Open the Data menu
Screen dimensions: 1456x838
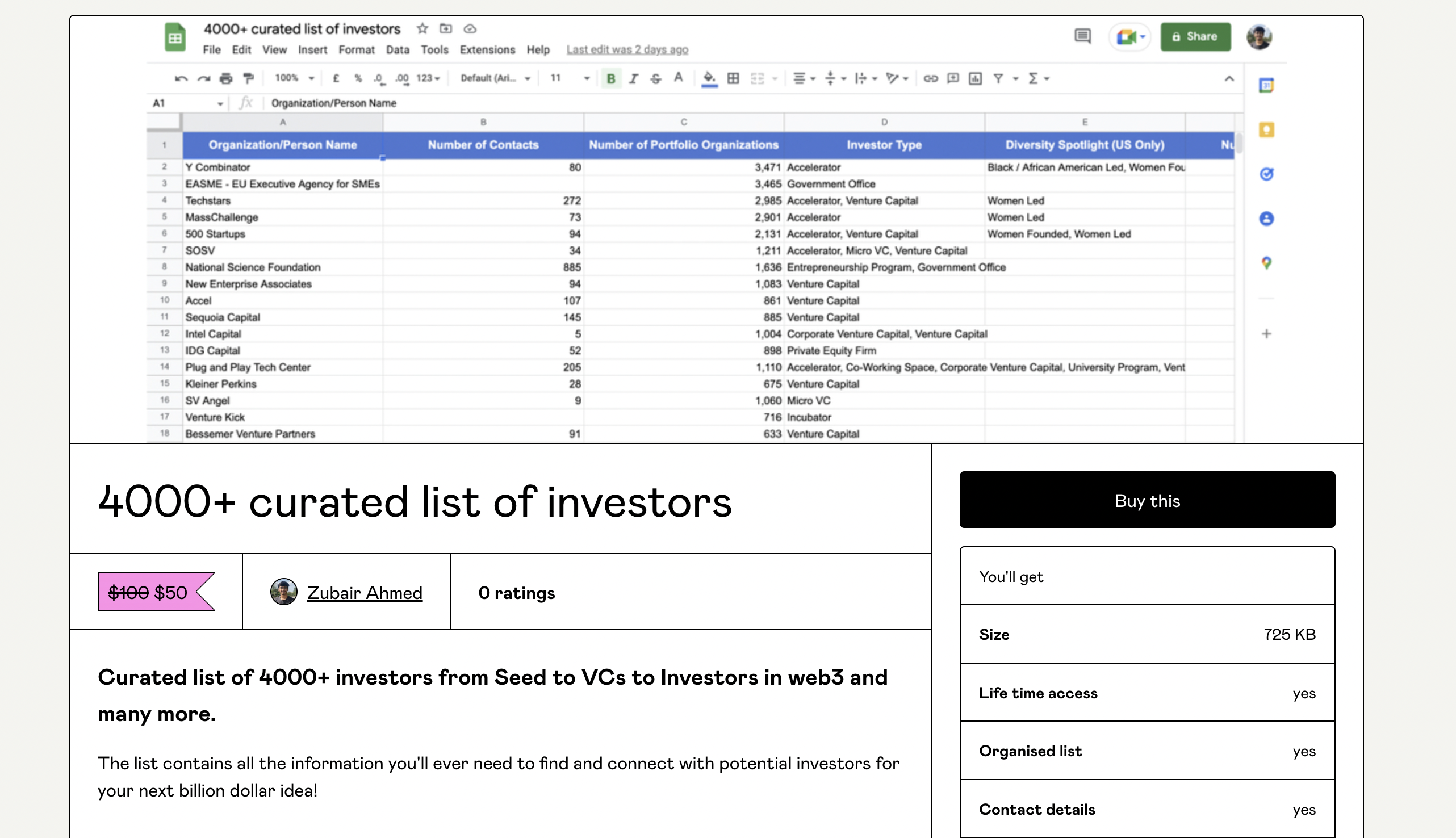(x=397, y=50)
